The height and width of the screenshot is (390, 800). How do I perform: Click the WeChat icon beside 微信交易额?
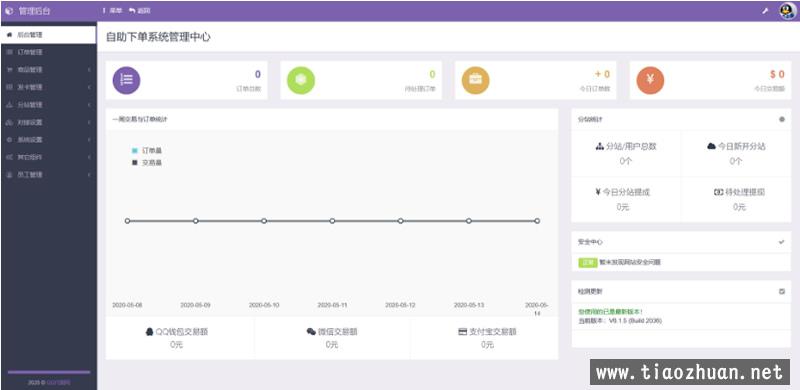pos(311,332)
